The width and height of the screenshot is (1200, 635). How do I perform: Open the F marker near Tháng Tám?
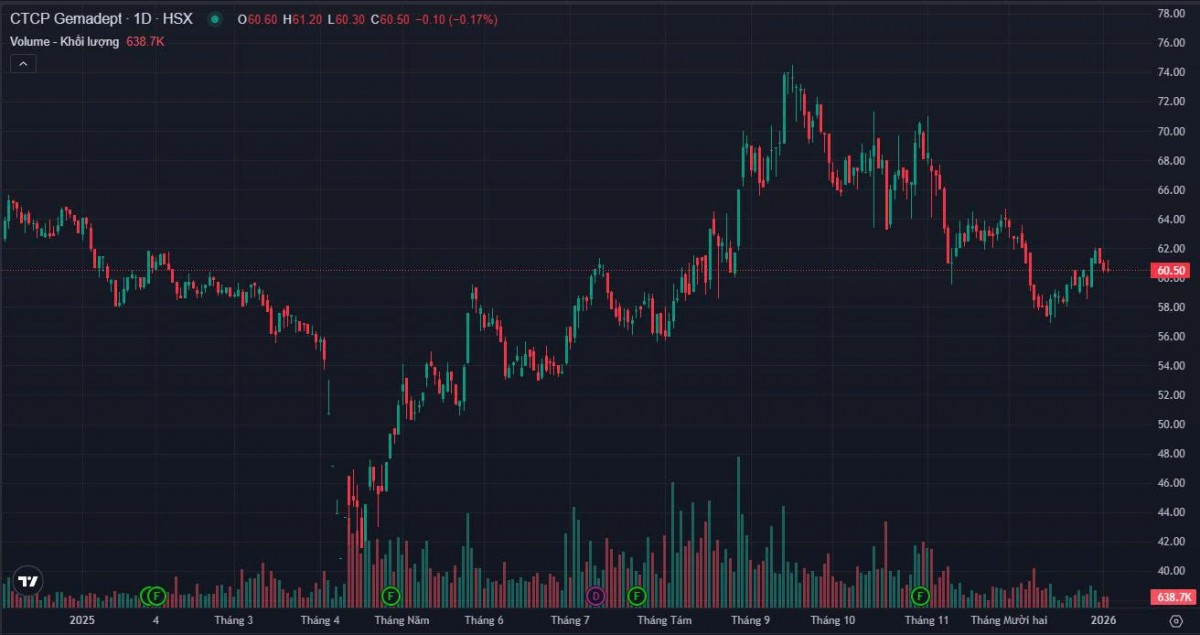click(636, 596)
